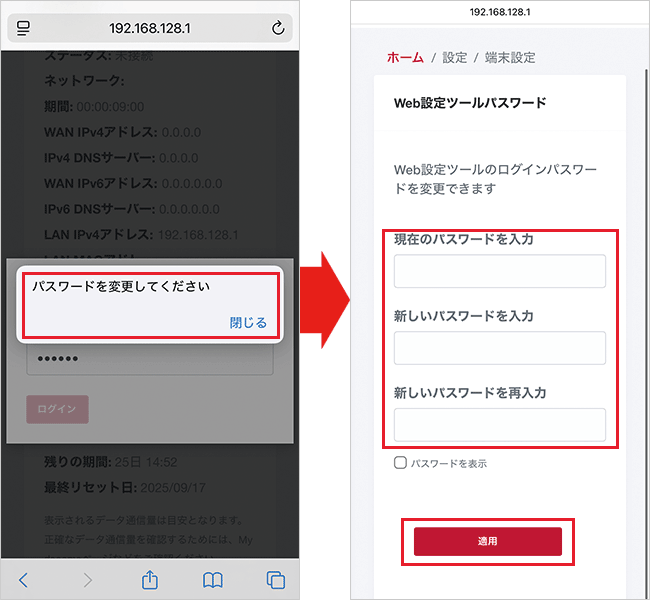650x600 pixels.
Task: Click the dimmed ログイン button
Action: coord(57,409)
